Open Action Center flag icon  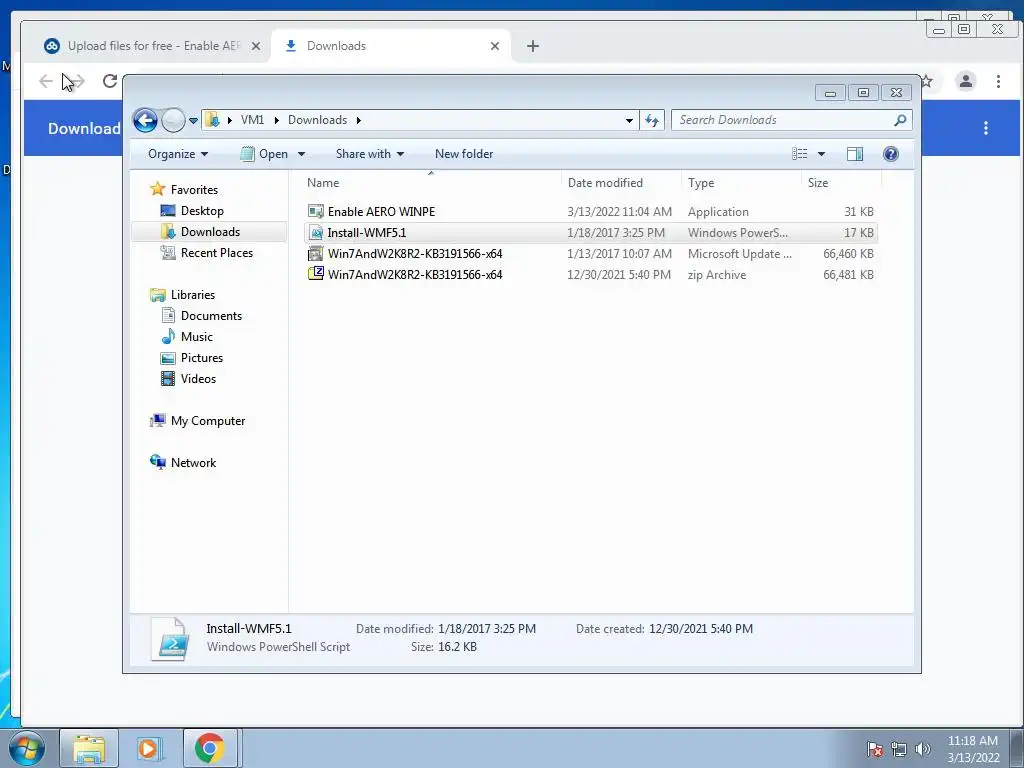875,750
